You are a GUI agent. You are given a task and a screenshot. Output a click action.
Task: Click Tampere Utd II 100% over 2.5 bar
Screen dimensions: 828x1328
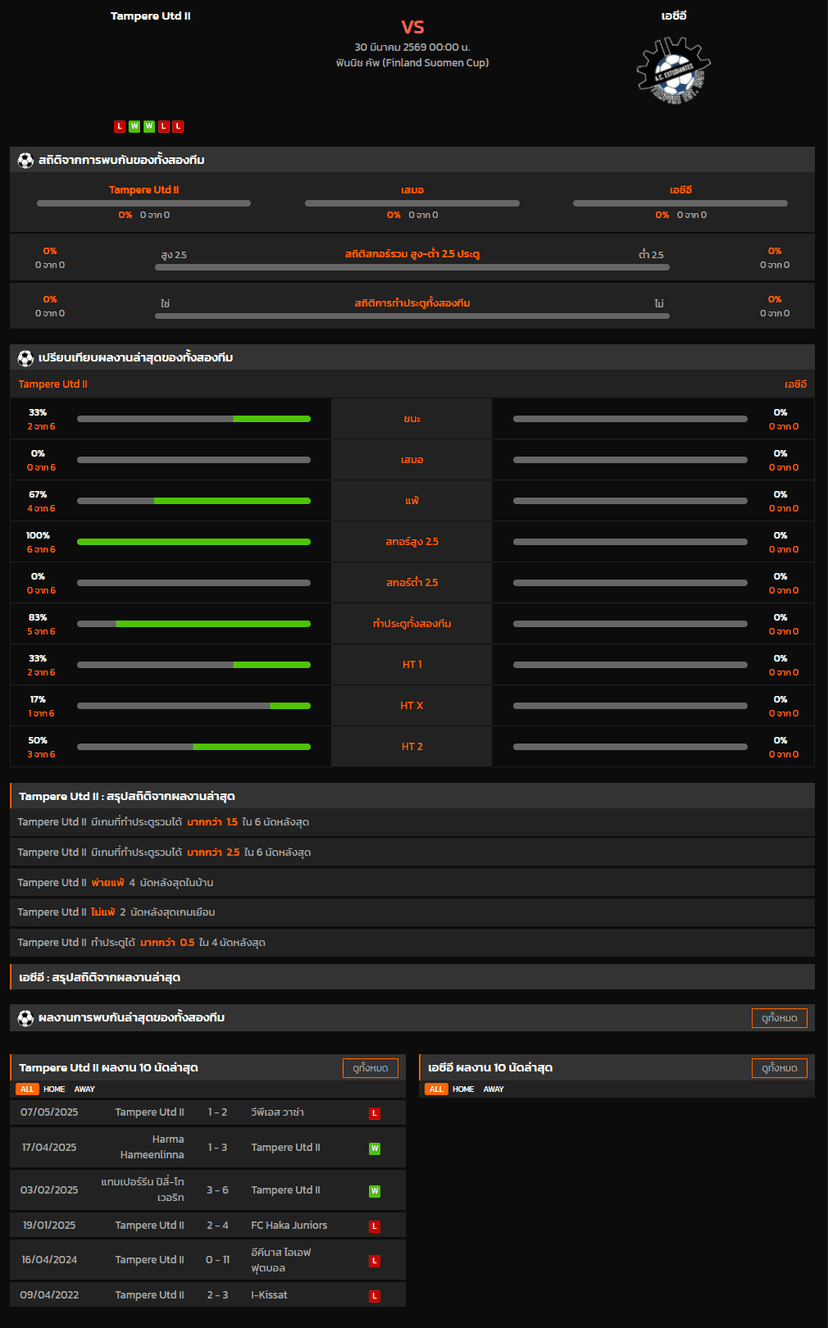(x=194, y=542)
